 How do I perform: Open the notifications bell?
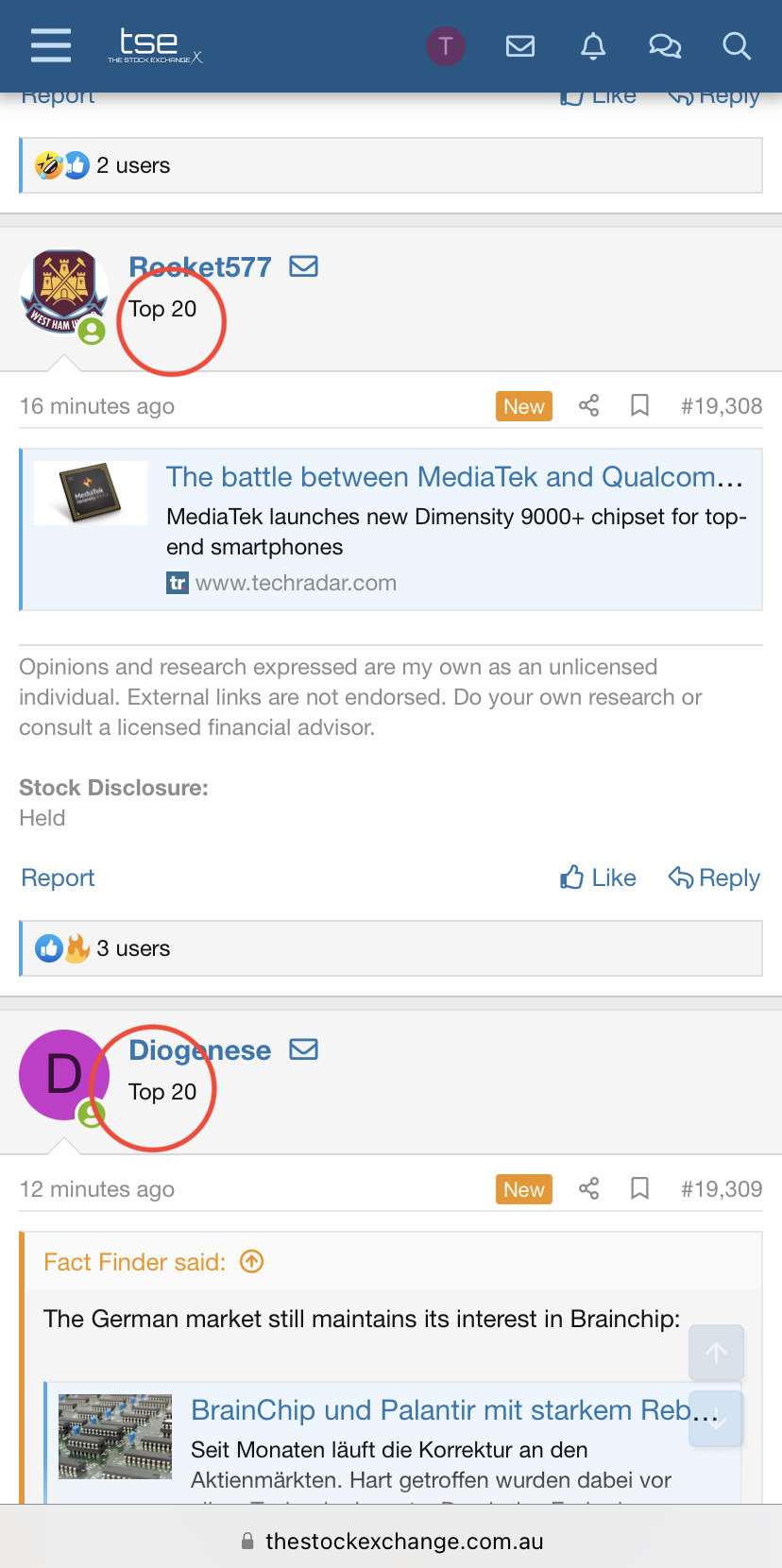click(x=593, y=45)
